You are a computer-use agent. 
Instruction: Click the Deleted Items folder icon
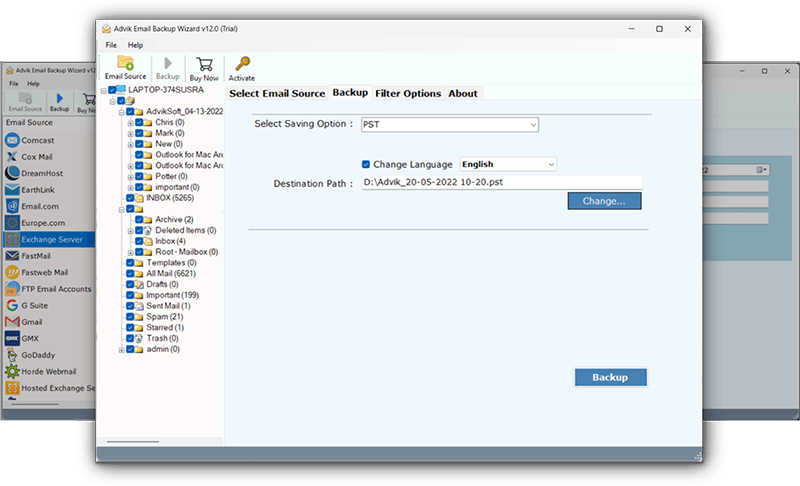(148, 231)
